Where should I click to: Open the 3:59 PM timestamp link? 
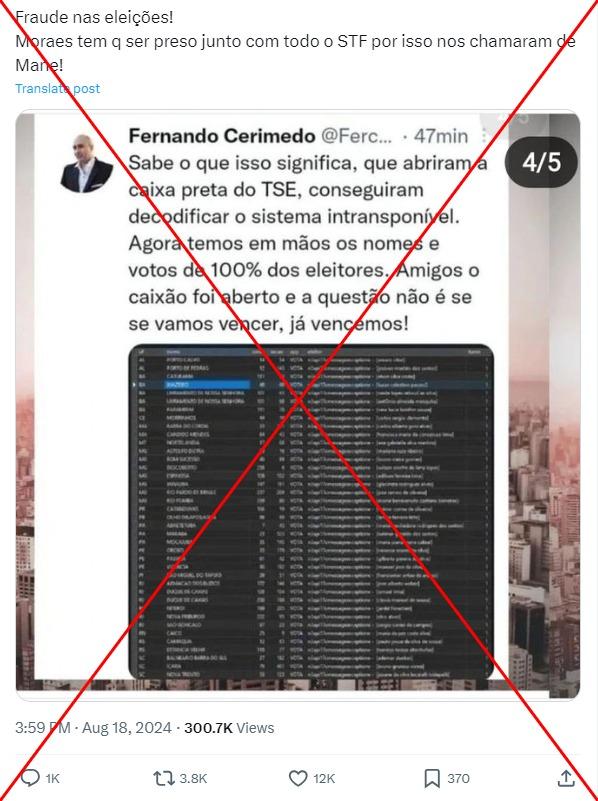click(43, 727)
